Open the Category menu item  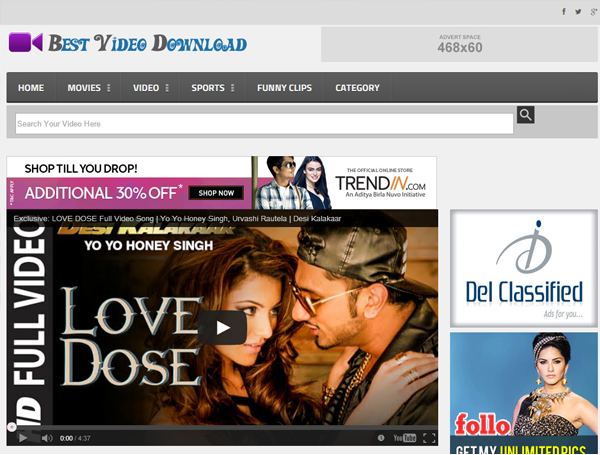click(357, 88)
